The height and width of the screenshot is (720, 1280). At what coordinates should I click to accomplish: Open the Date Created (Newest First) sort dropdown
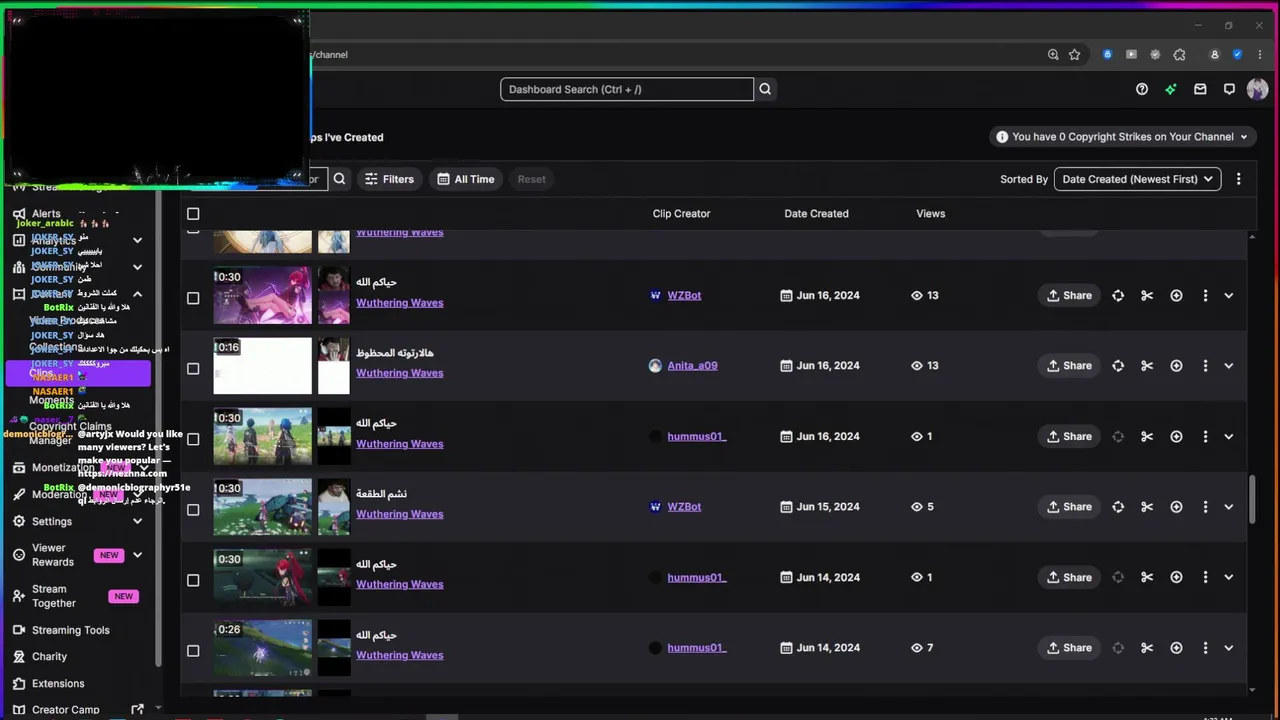click(x=1137, y=179)
